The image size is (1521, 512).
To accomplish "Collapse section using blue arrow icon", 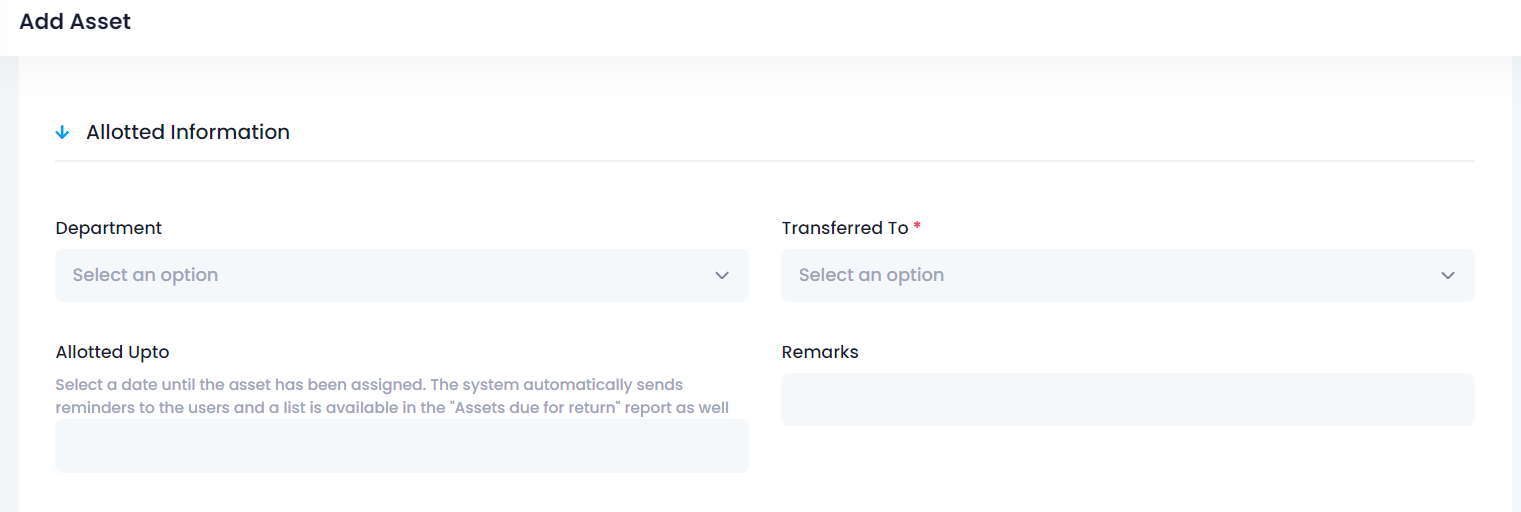I will (x=62, y=132).
